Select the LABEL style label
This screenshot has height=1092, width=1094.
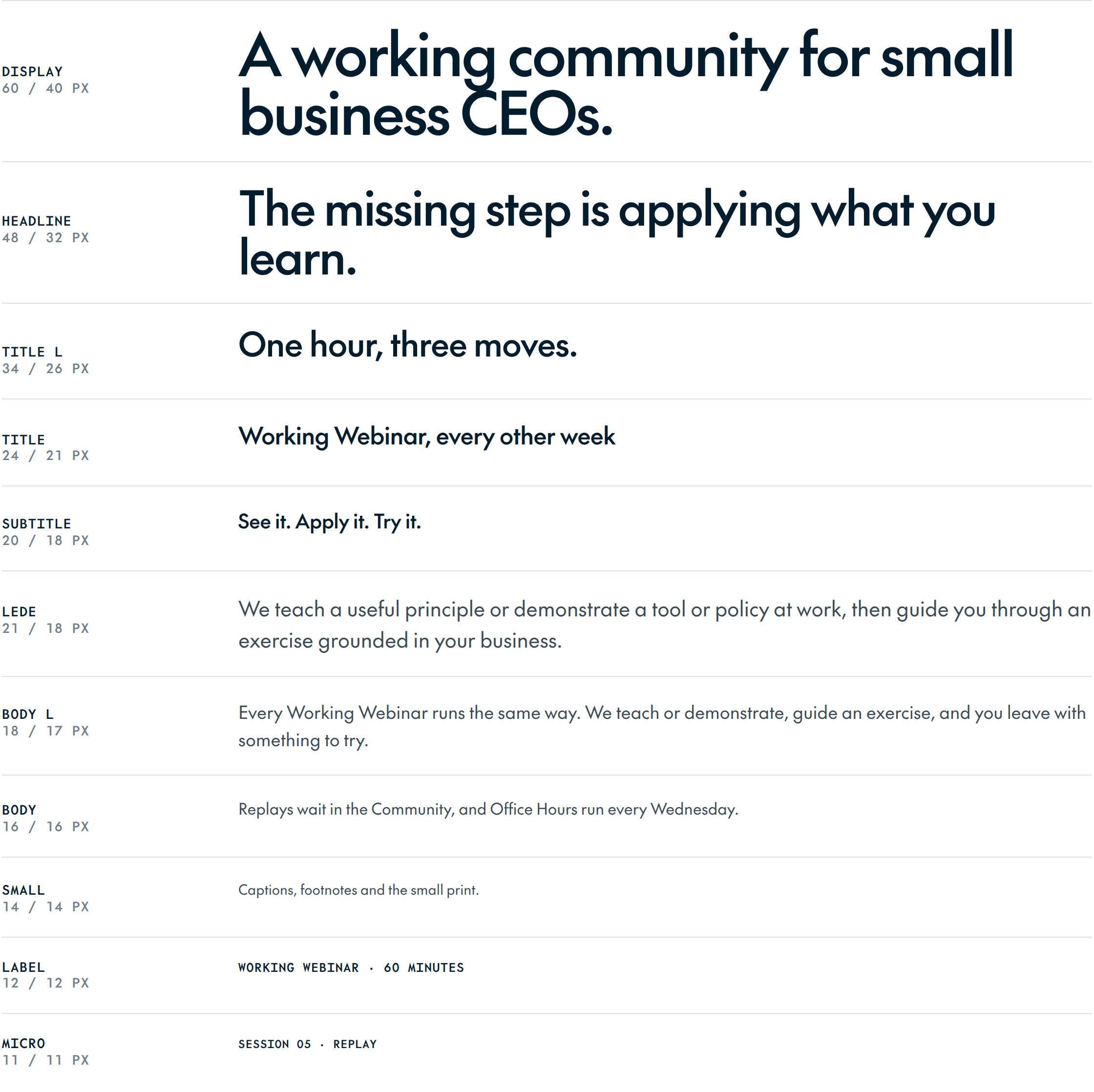[23, 967]
